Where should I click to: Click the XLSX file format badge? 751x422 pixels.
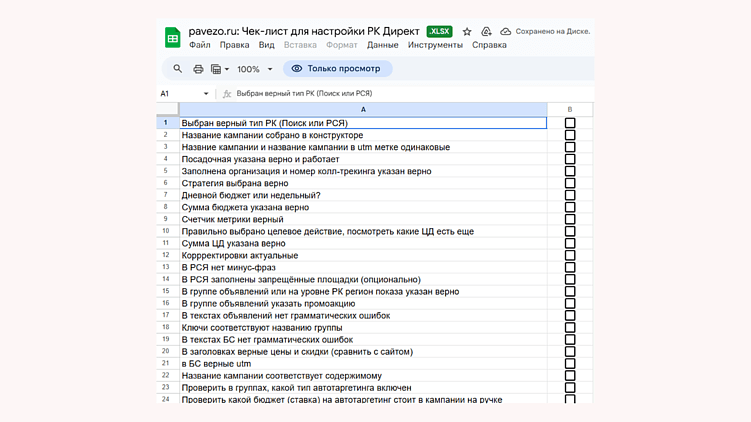(x=439, y=32)
